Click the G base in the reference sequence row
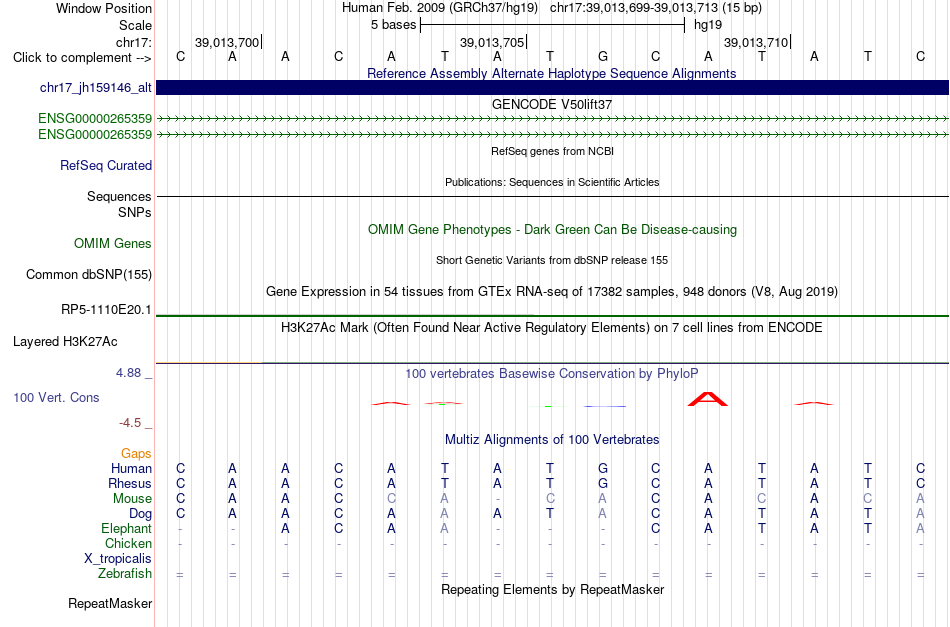This screenshot has height=627, width=950. point(603,57)
